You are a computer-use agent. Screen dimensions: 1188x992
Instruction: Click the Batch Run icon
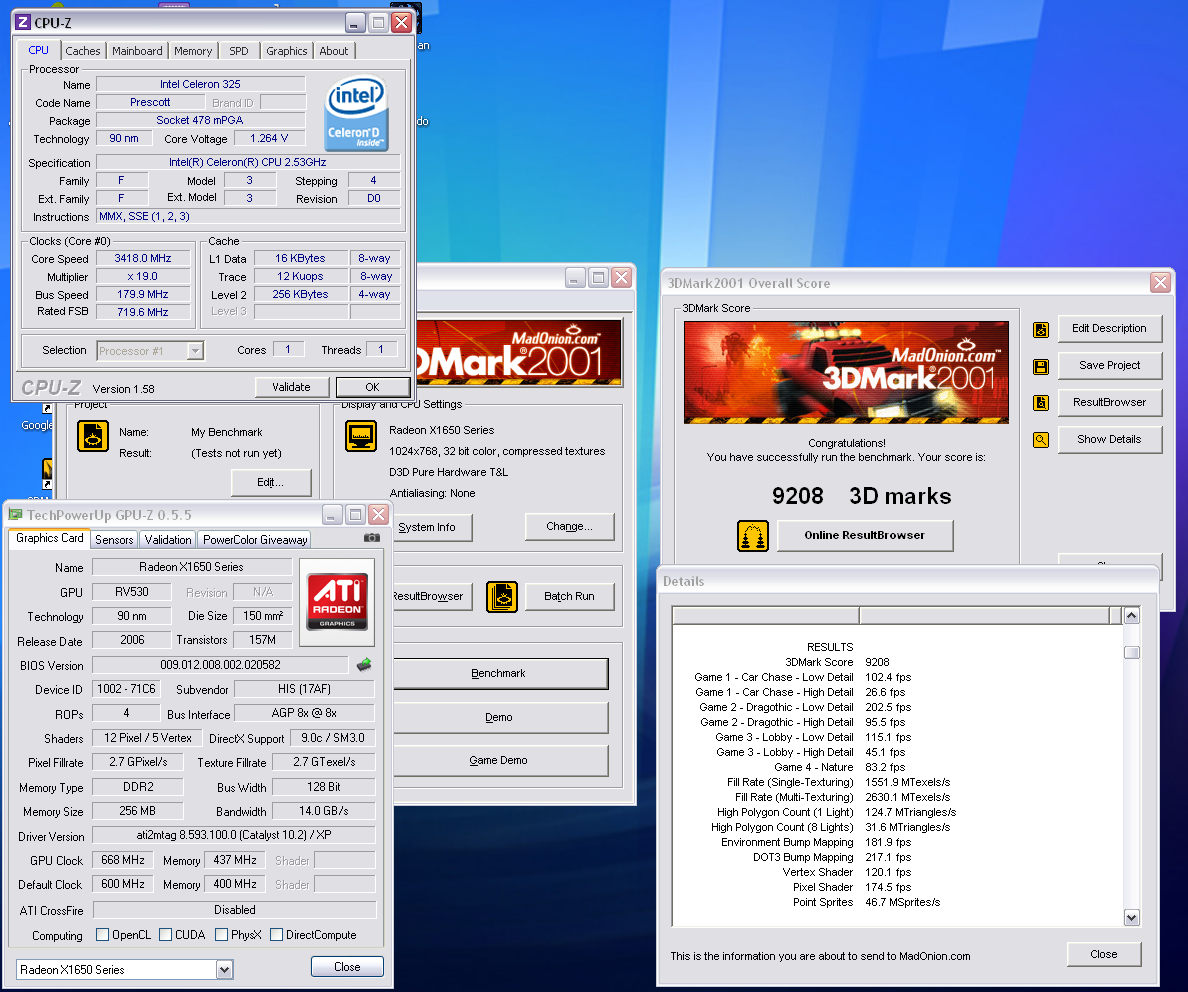tap(502, 597)
